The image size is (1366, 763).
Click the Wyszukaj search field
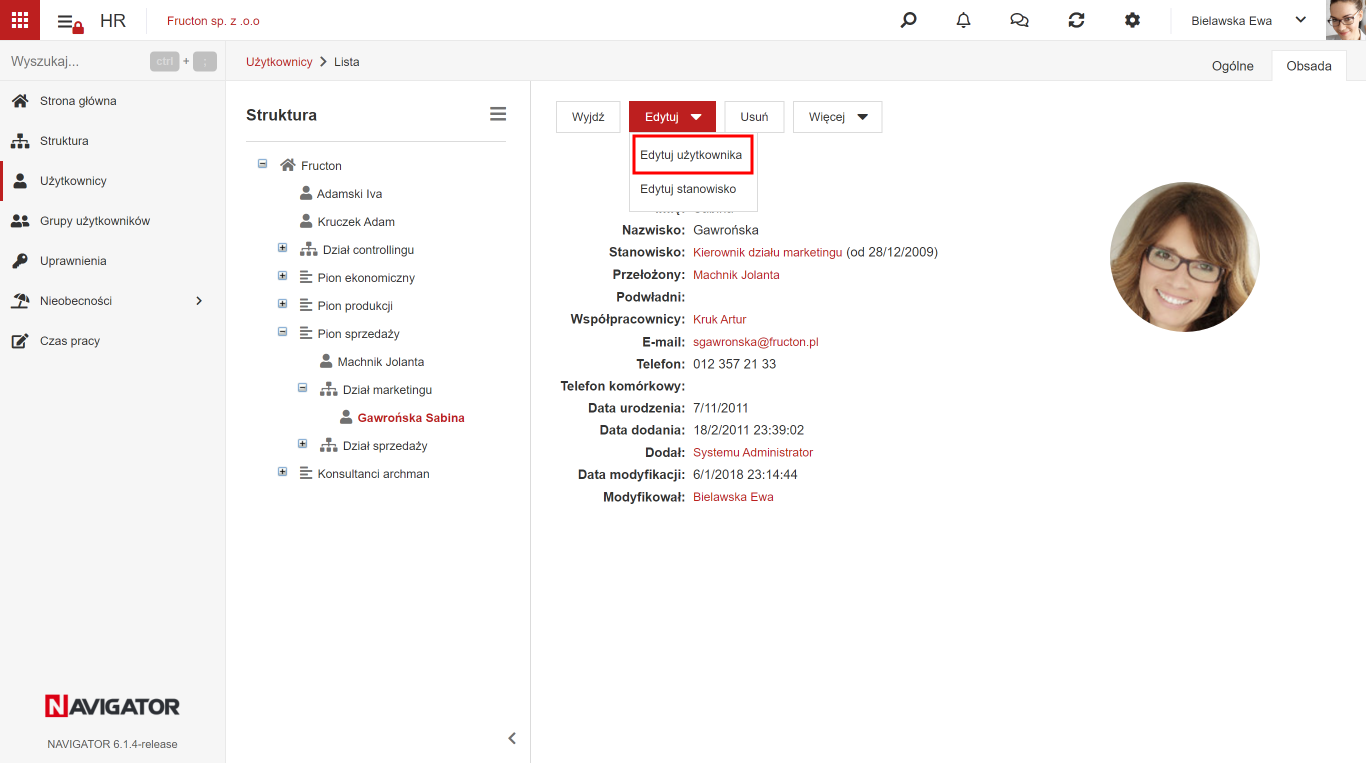pyautogui.click(x=75, y=61)
